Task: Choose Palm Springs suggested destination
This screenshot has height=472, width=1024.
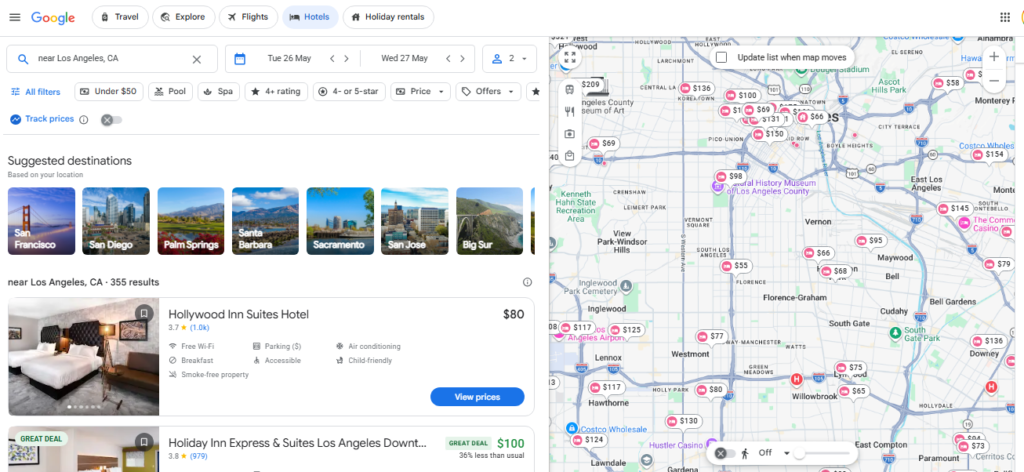Action: [191, 221]
